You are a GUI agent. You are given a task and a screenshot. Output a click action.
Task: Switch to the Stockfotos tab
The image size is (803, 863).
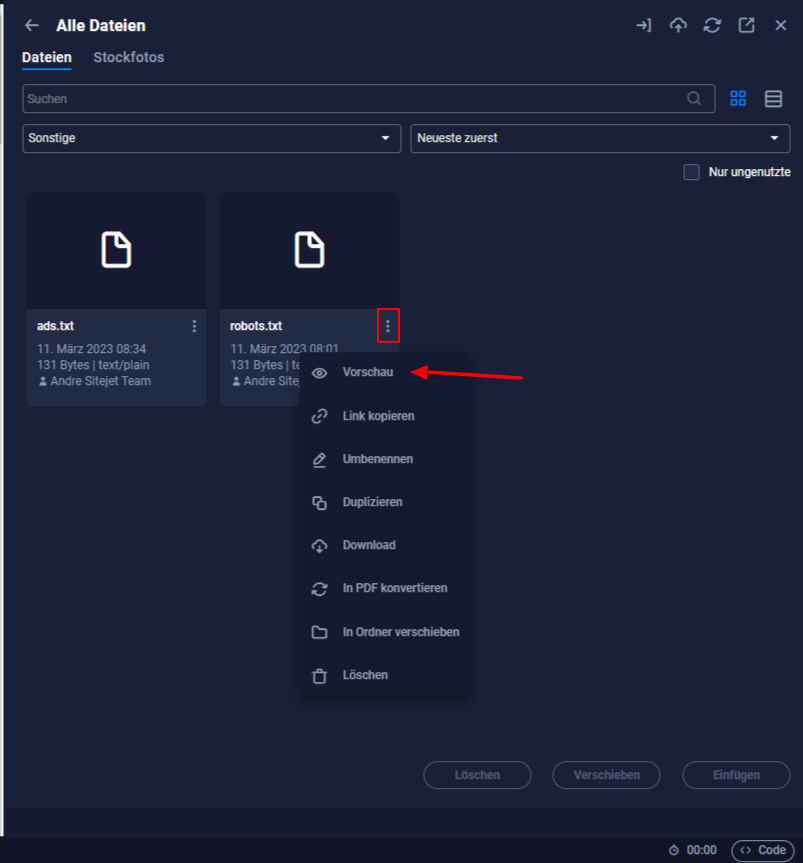click(x=128, y=57)
